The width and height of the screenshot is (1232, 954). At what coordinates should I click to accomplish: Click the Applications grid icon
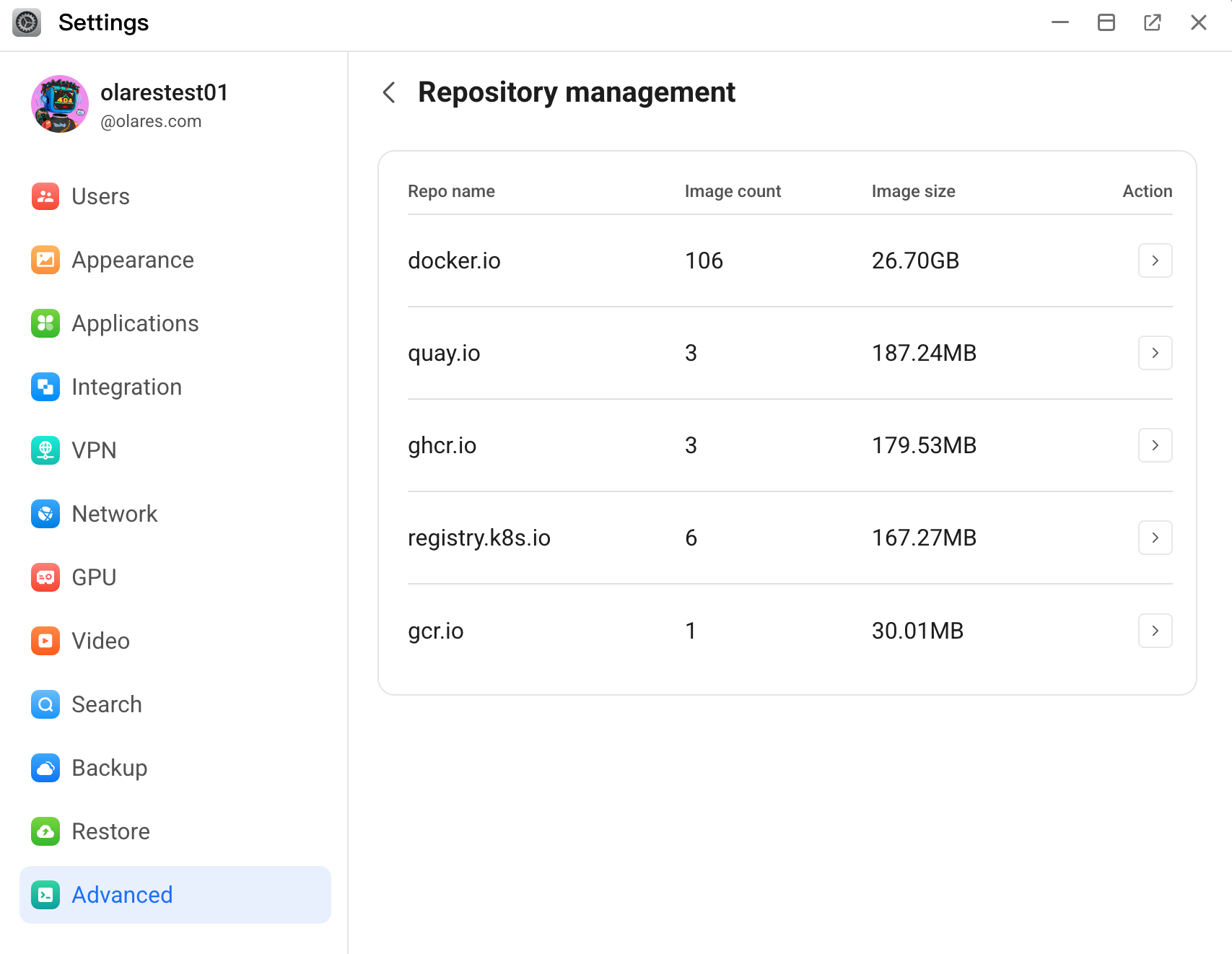tap(45, 323)
